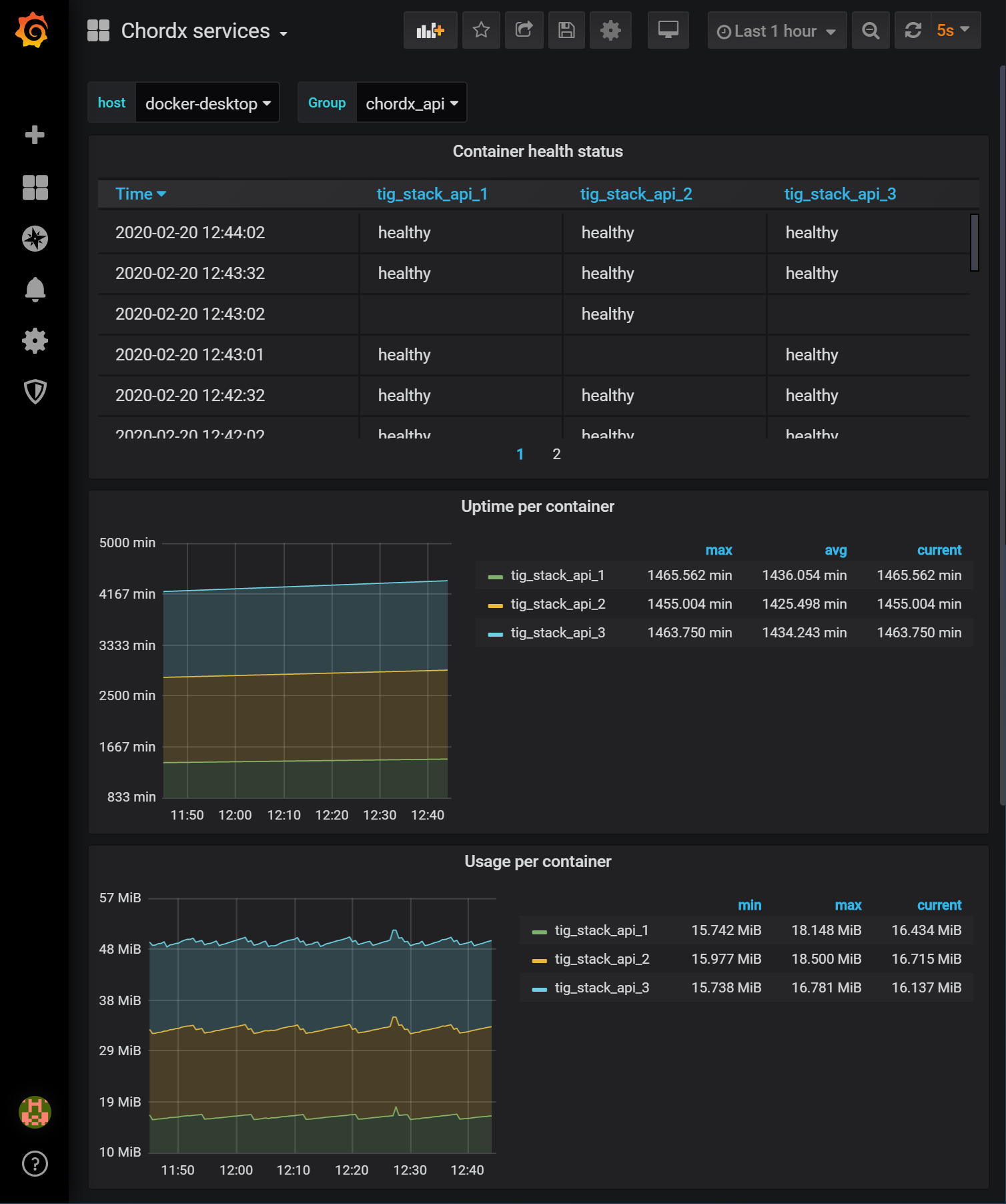Toggle tig_stack_api_3 series in Uptime legend
Screen dimensions: 1006x1204
tap(558, 633)
